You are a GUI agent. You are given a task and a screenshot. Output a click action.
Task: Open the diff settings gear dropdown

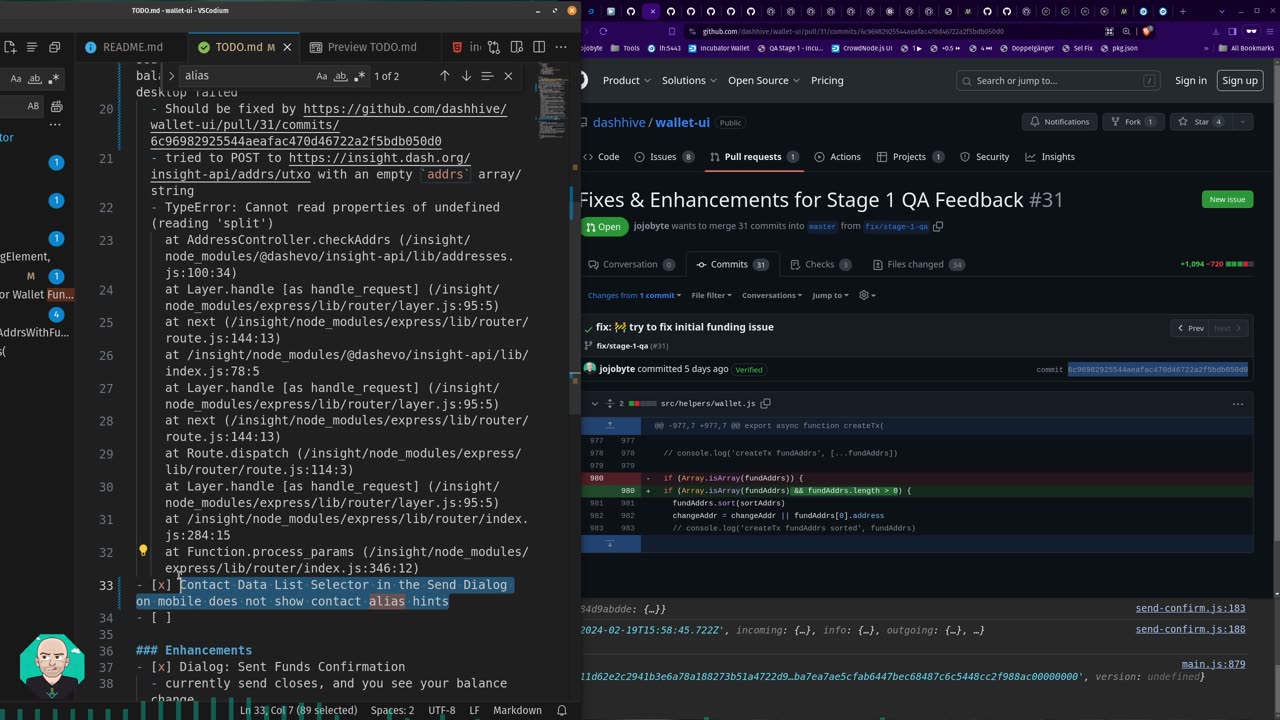pos(867,296)
